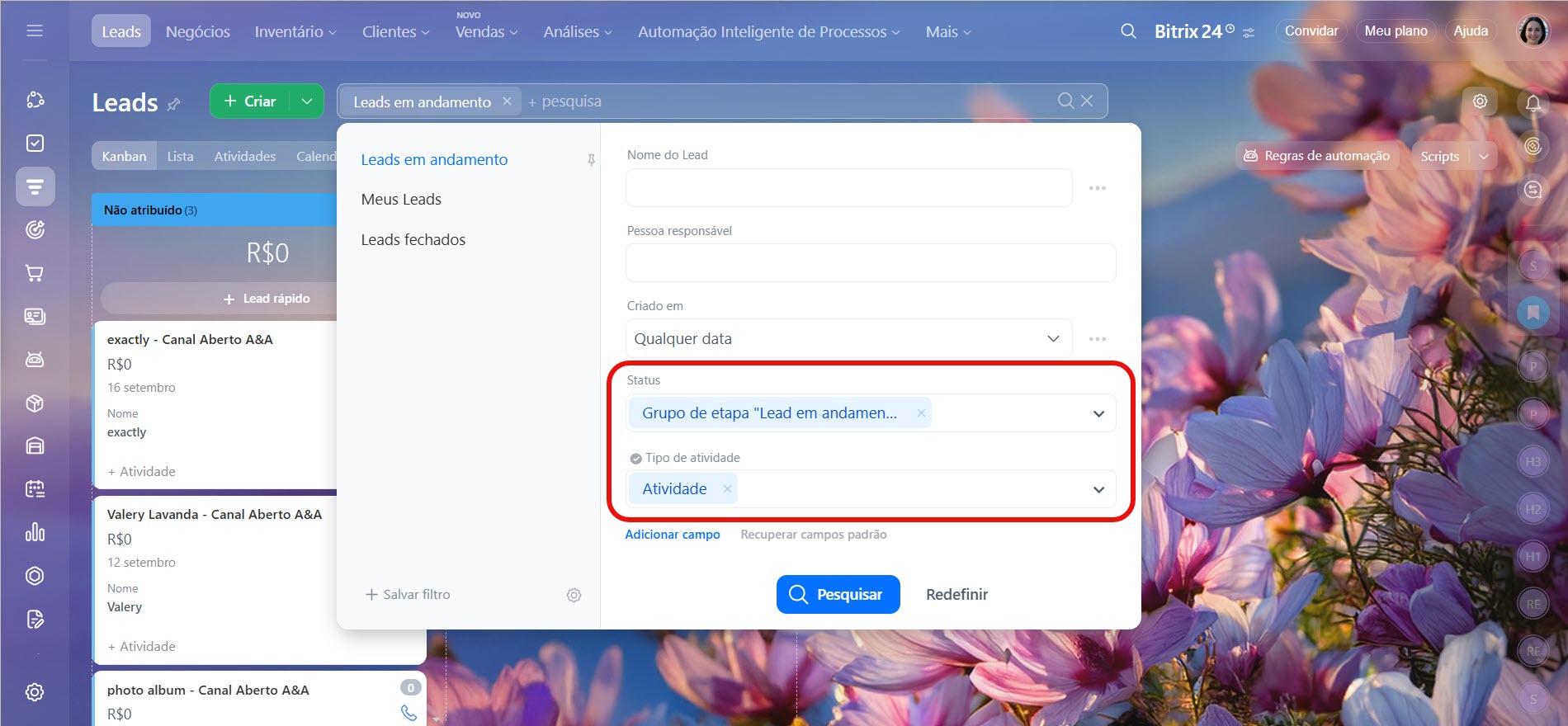Switch to the Lista view tab

click(x=180, y=156)
